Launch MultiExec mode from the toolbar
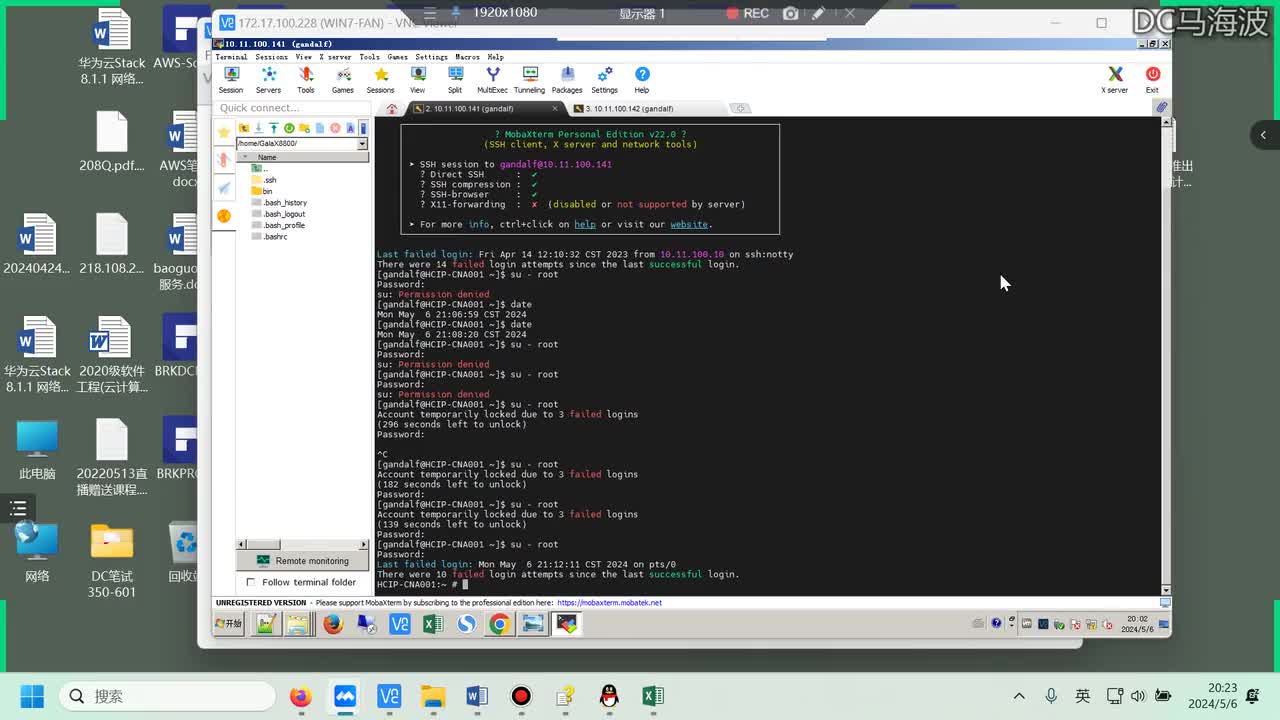Screen dimensions: 1280x720 click(492, 80)
